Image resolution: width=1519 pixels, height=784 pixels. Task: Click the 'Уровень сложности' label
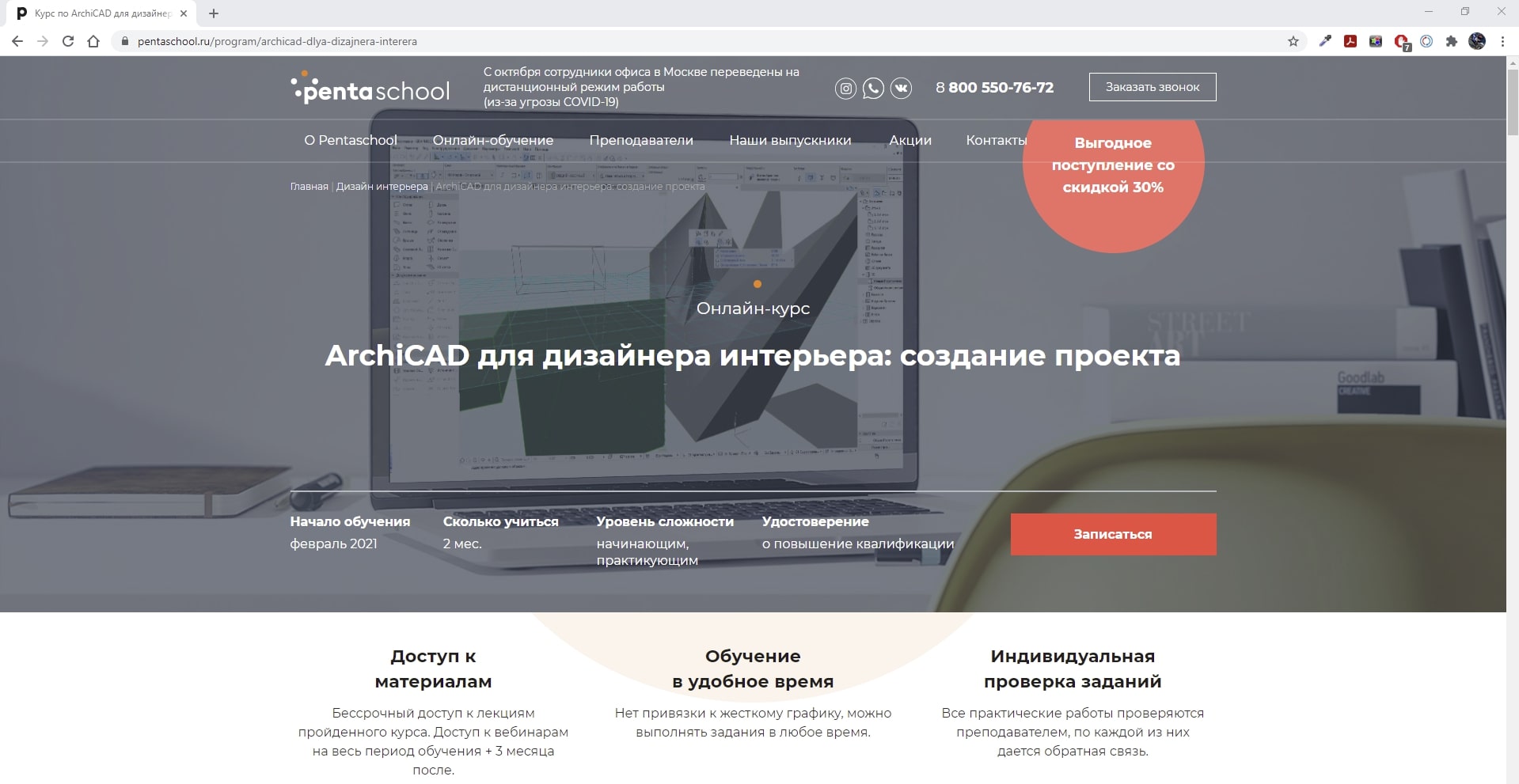pos(665,521)
